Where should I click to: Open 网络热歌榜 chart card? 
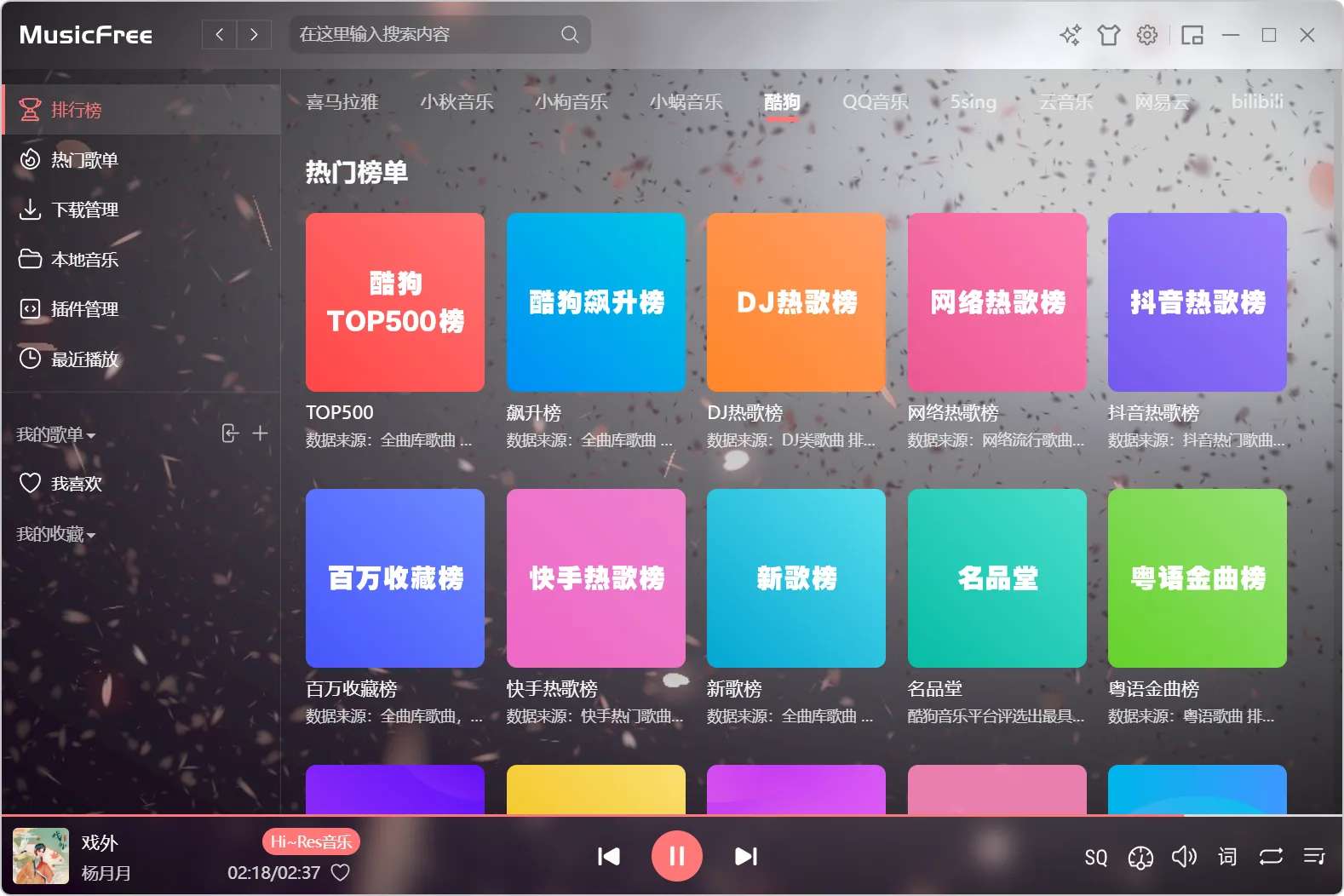tap(997, 302)
